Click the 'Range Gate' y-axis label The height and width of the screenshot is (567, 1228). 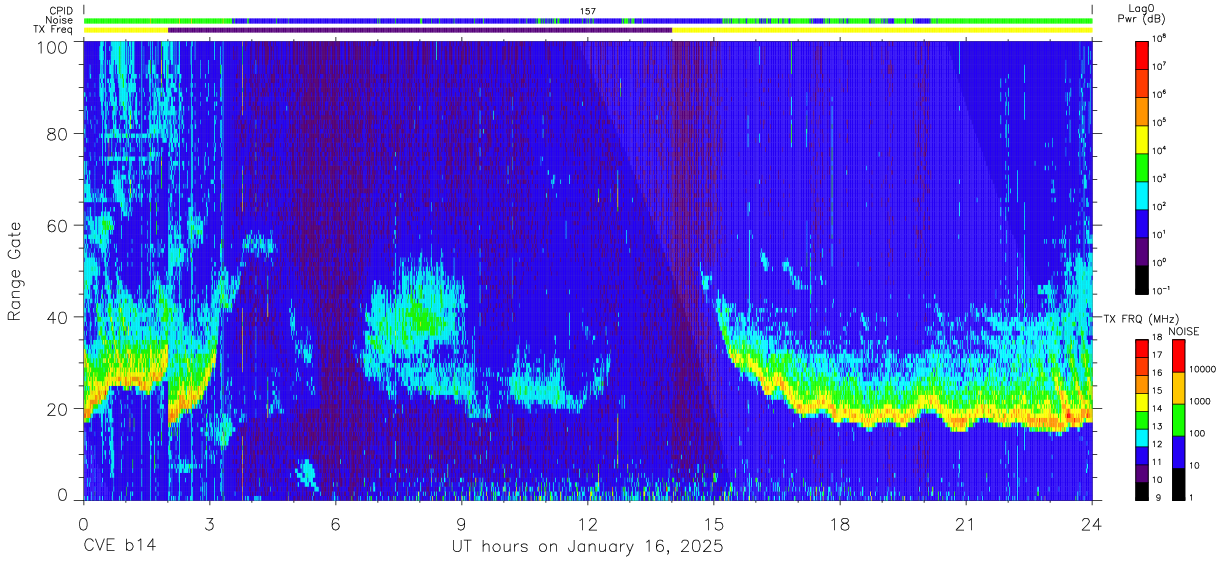point(16,272)
